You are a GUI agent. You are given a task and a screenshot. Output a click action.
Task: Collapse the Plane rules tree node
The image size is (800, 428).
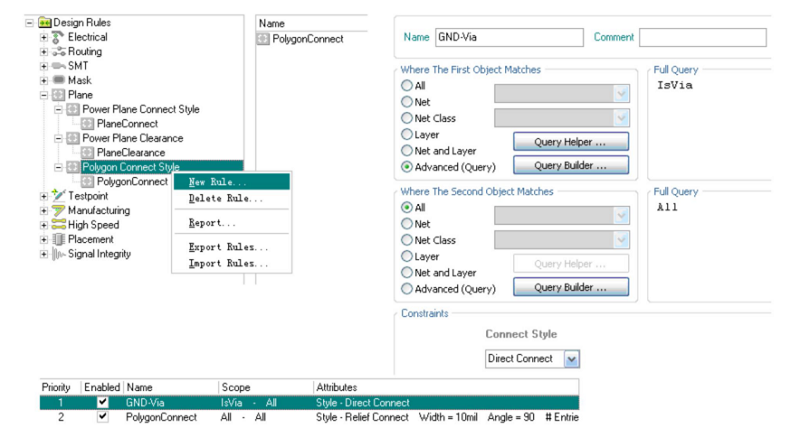[x=44, y=95]
